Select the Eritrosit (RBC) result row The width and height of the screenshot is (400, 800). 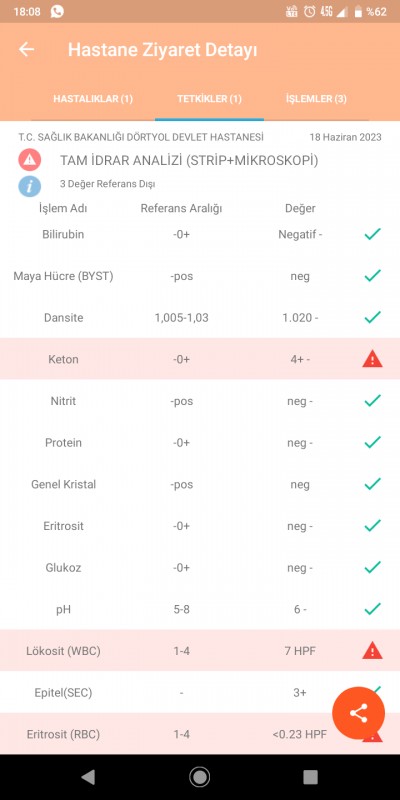point(200,734)
